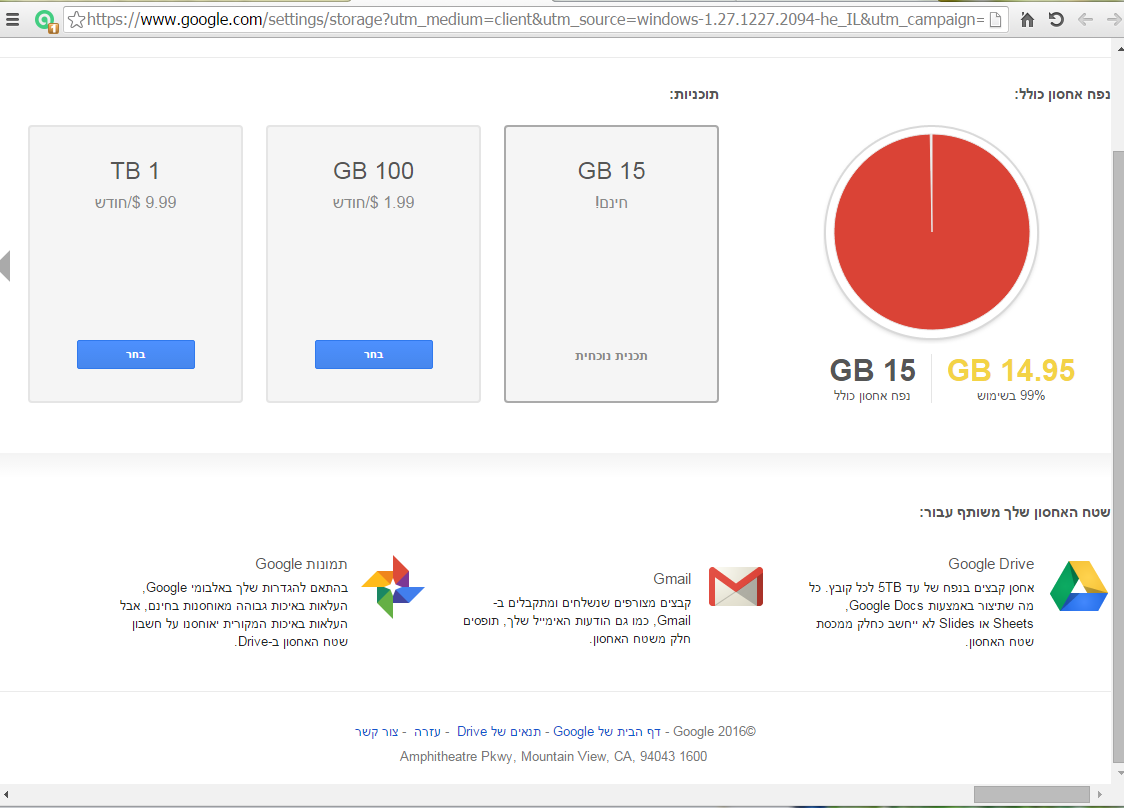Click the yellow 14.95 GB used value

1011,371
